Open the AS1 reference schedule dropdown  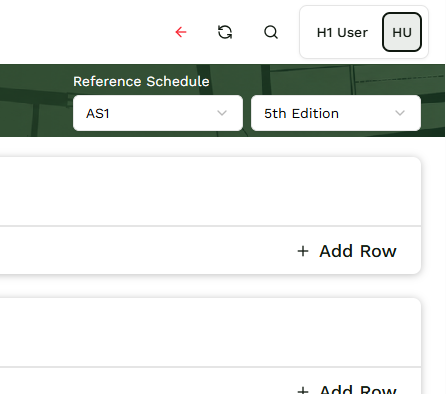pos(158,113)
